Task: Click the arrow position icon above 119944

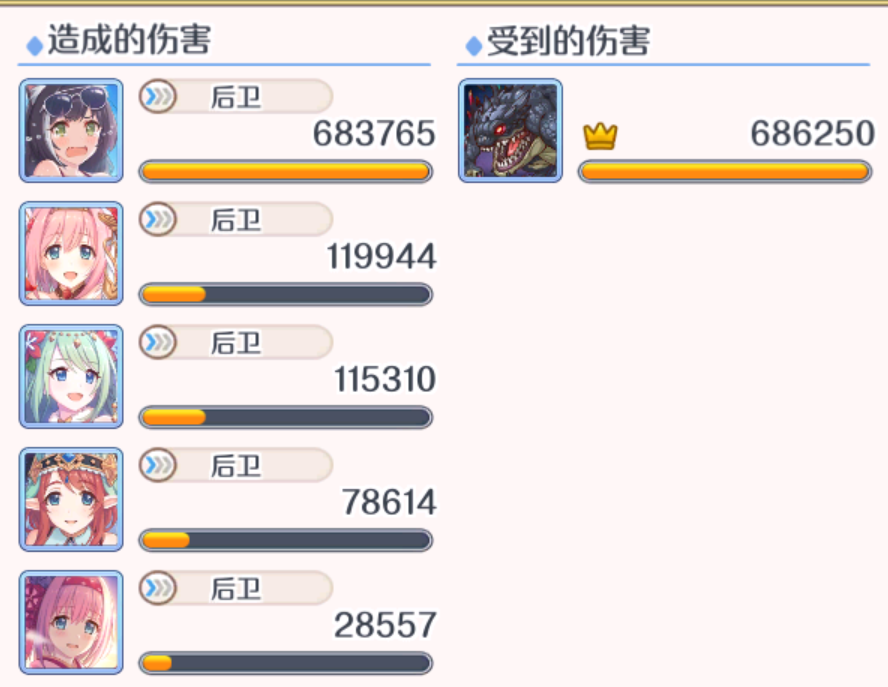Action: [157, 219]
